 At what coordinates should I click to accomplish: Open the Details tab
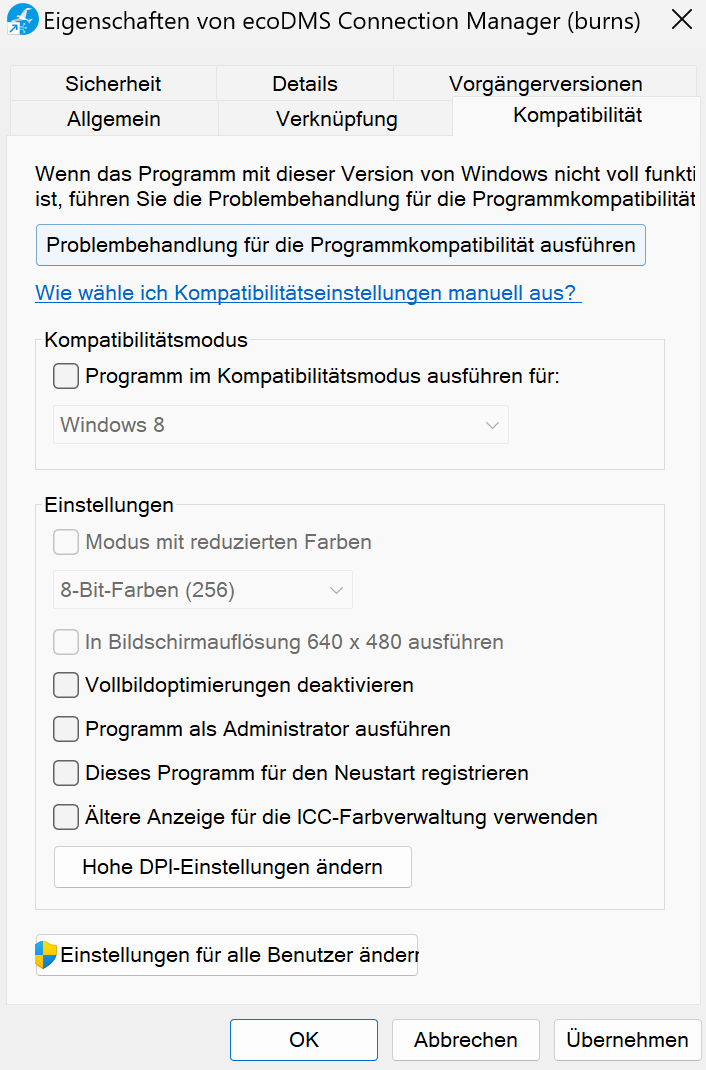tap(305, 84)
